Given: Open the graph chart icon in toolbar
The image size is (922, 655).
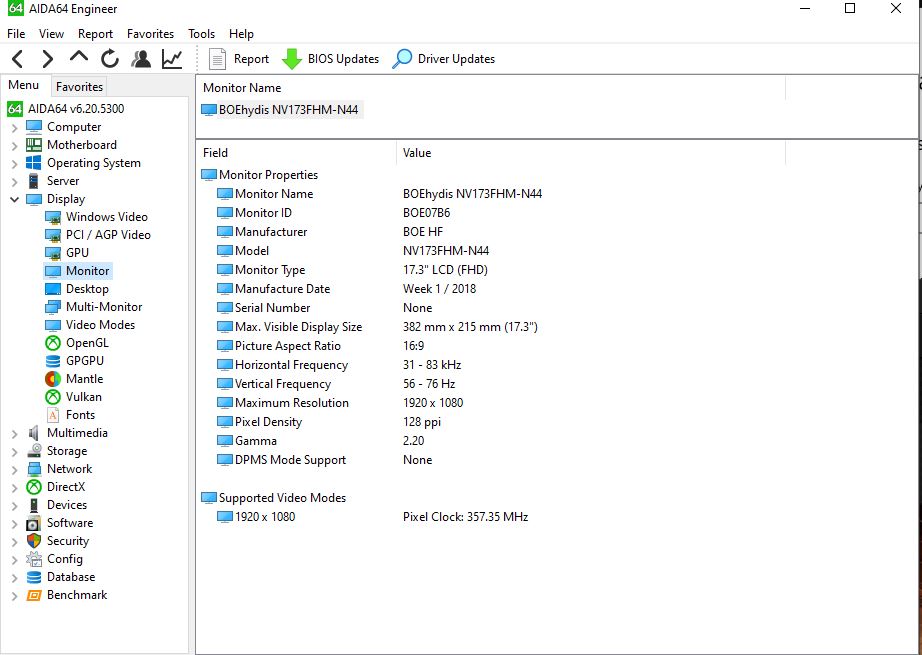Looking at the screenshot, I should tap(172, 59).
